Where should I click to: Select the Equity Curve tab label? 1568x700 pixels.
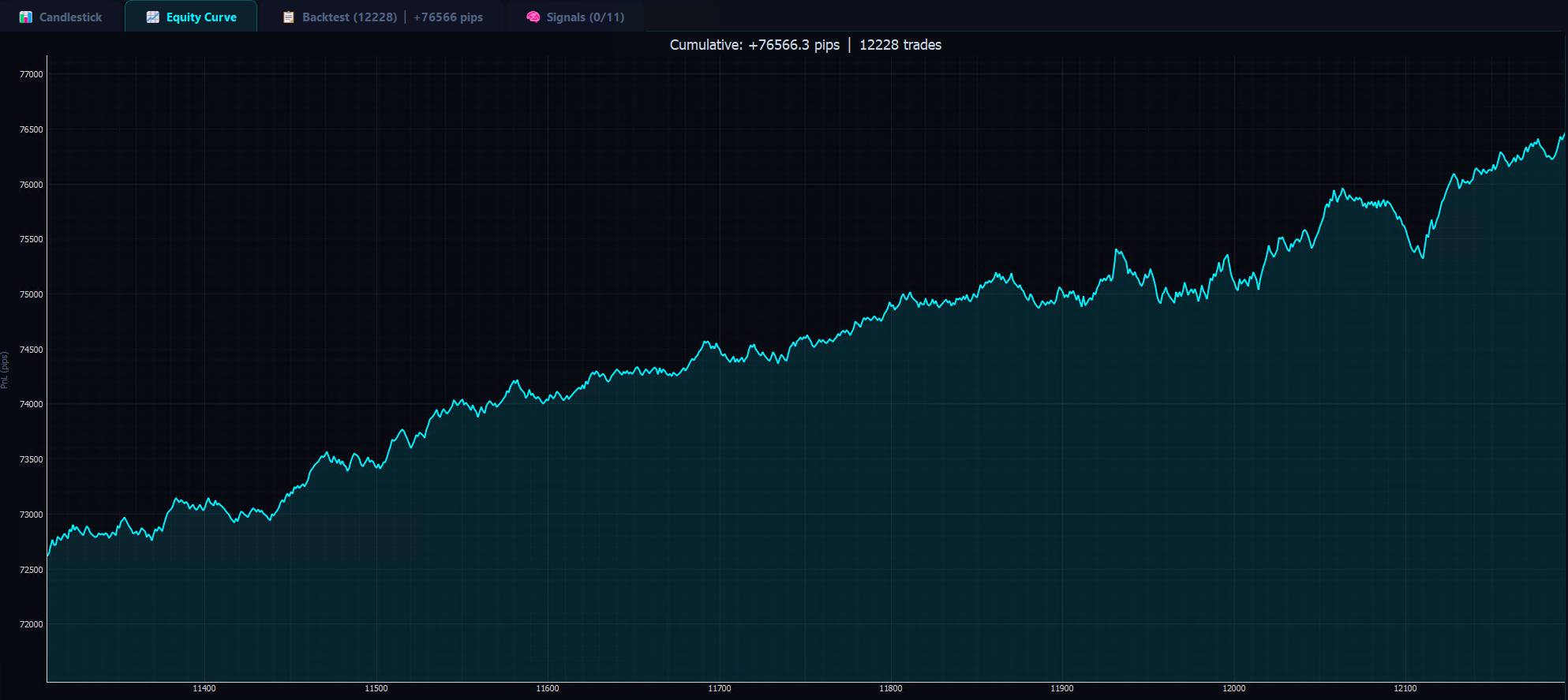[x=201, y=17]
